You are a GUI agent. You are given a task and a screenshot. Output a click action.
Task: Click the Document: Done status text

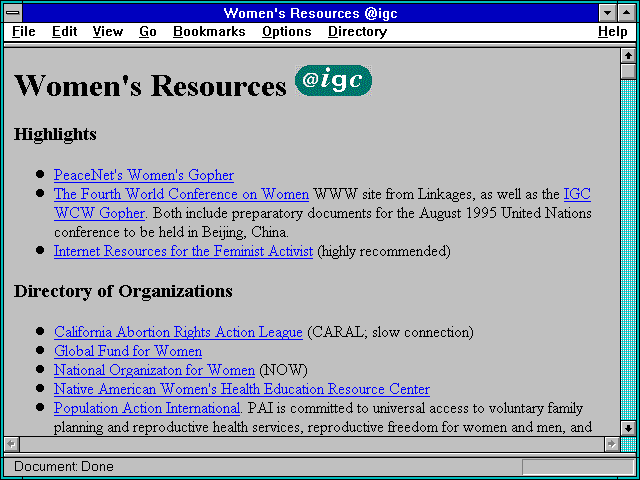[64, 467]
